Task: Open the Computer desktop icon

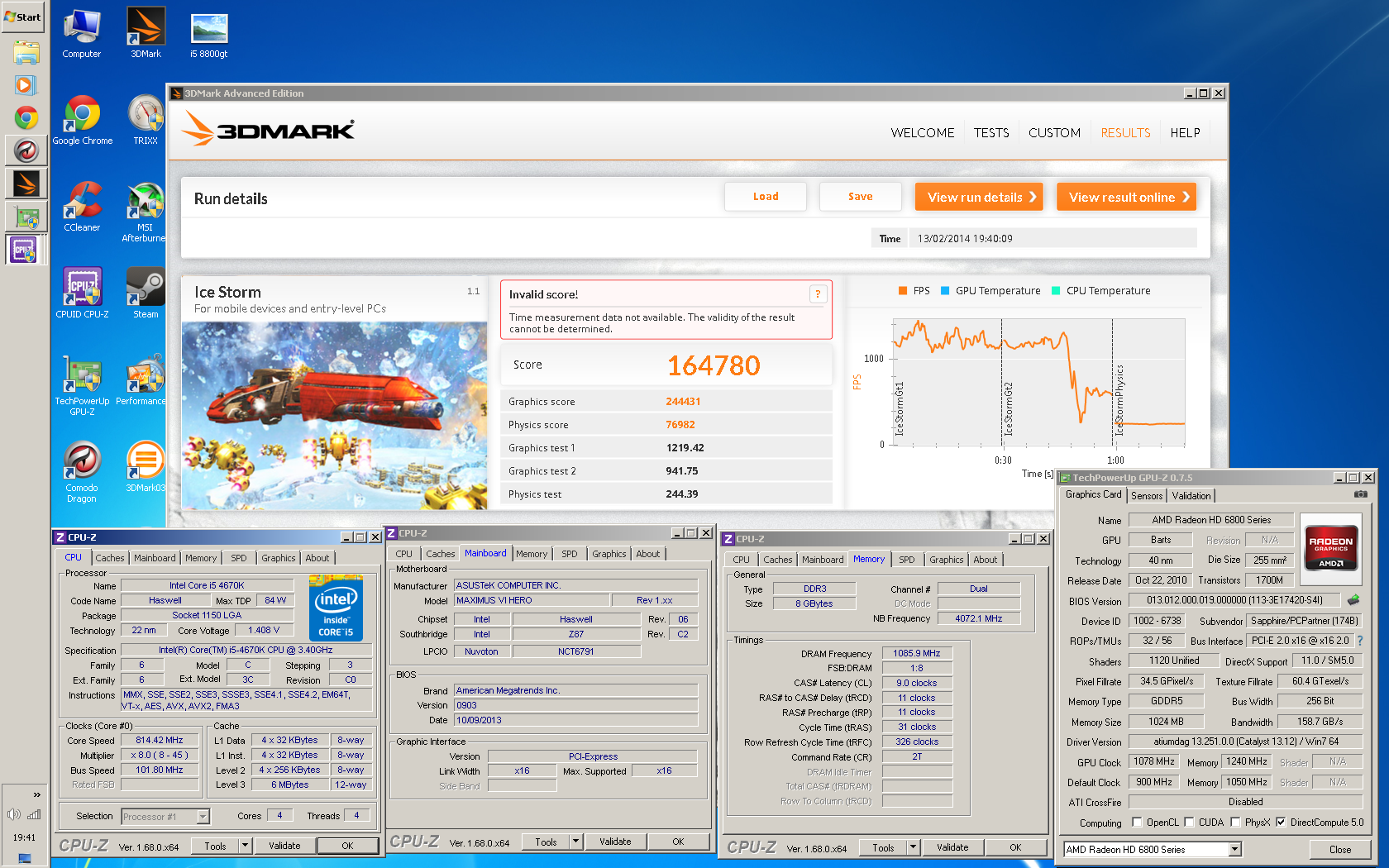Action: [81, 34]
